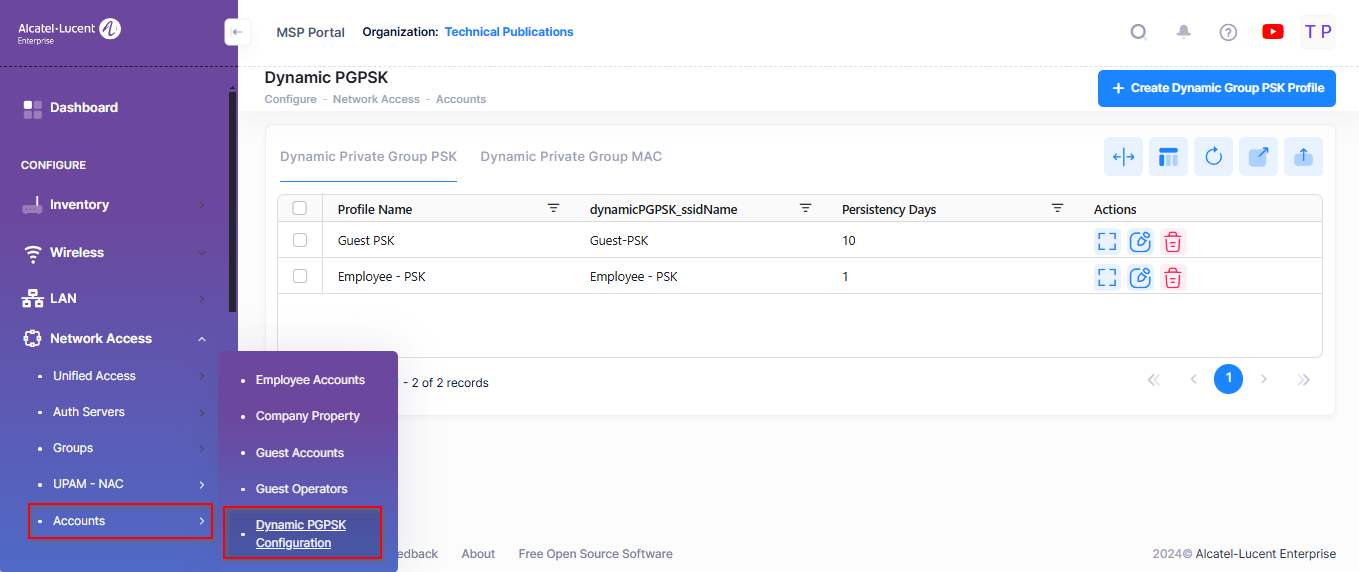Check the Guest PSK row checkbox

[x=300, y=240]
